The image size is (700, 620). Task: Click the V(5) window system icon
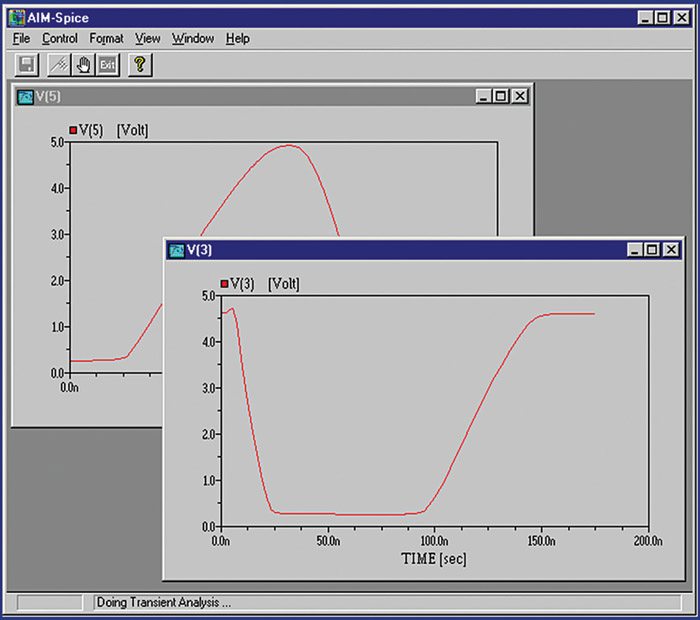(x=25, y=96)
